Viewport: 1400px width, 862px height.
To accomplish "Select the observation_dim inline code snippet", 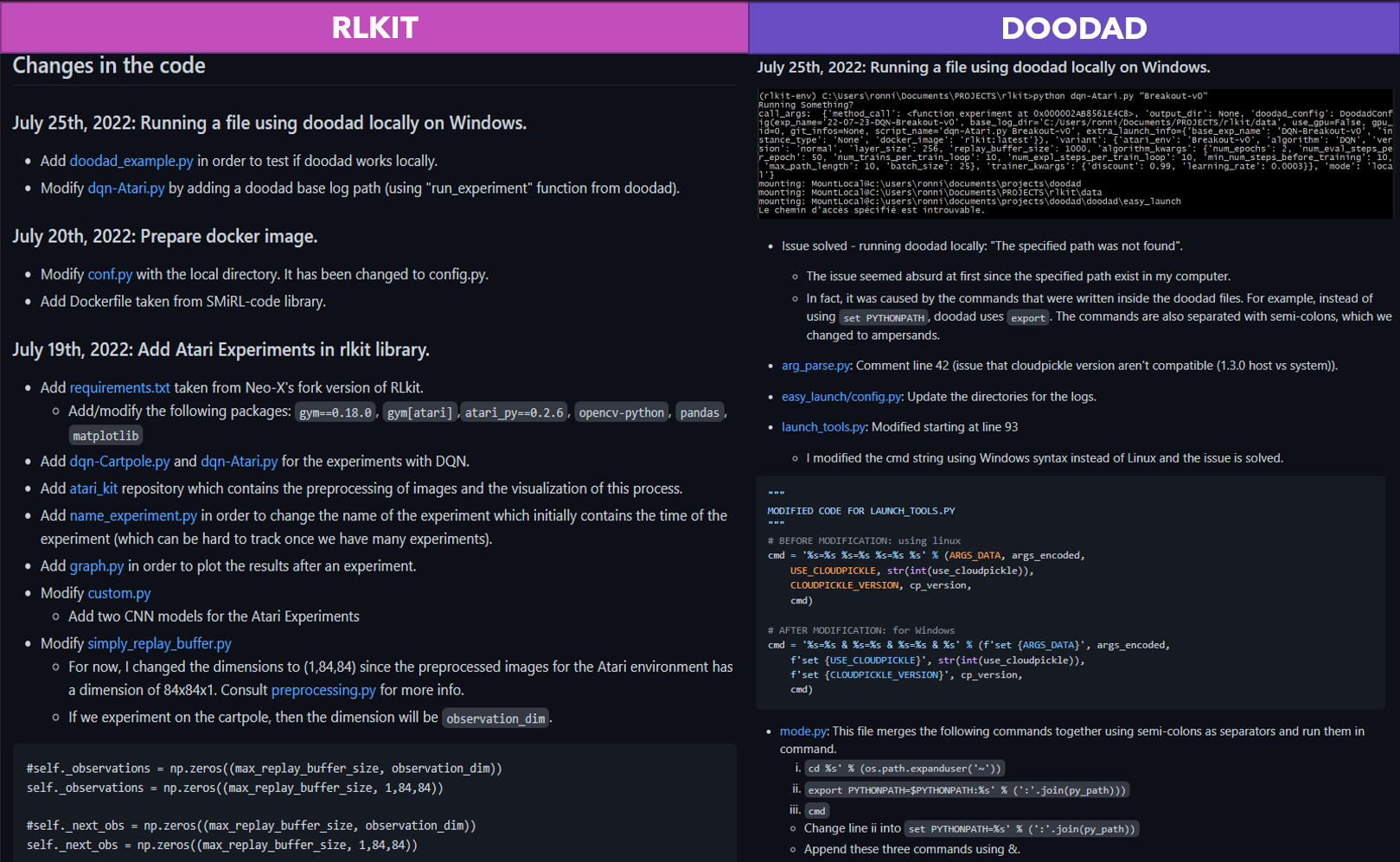I will click(495, 718).
